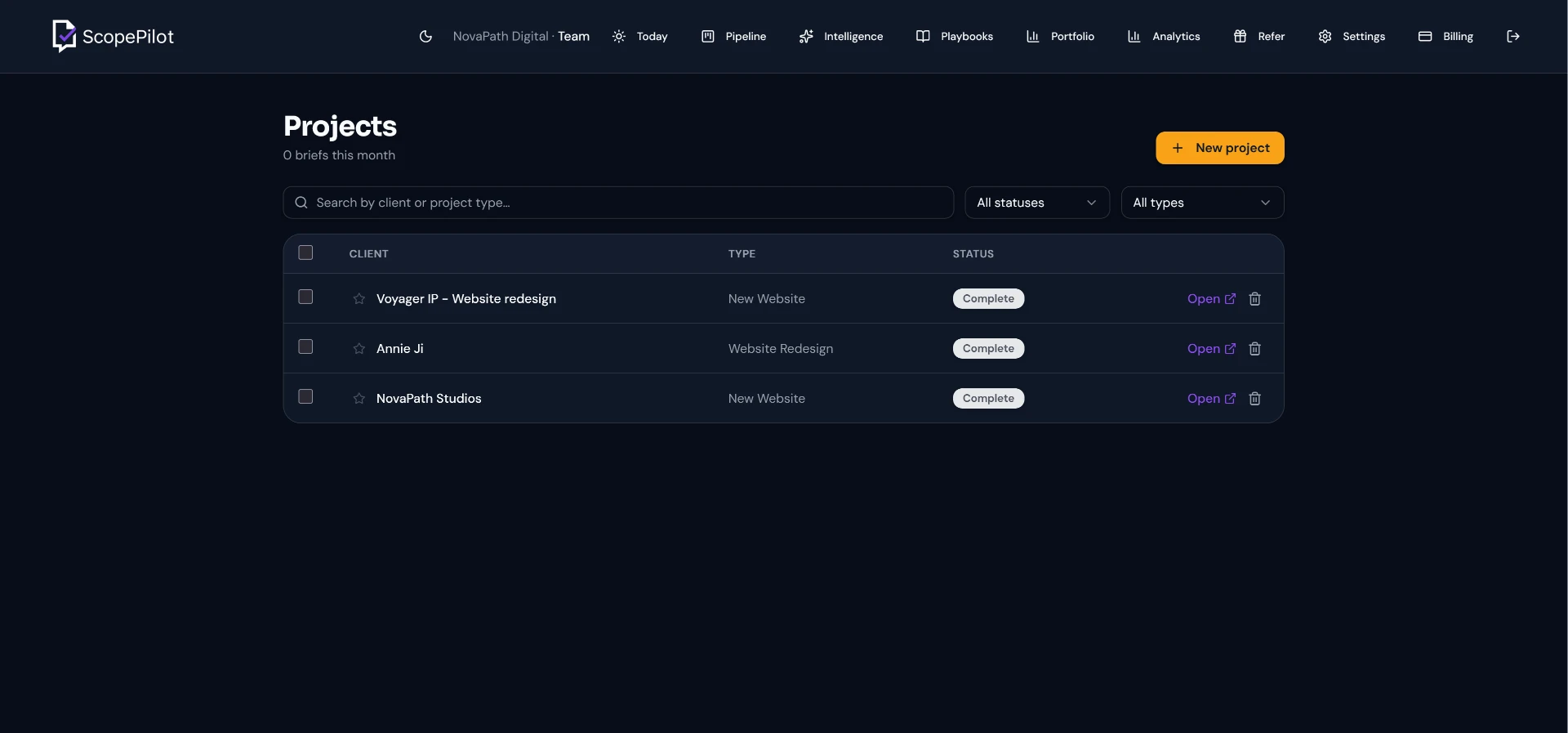Open the Pipeline page
Image resolution: width=1568 pixels, height=733 pixels.
point(734,36)
